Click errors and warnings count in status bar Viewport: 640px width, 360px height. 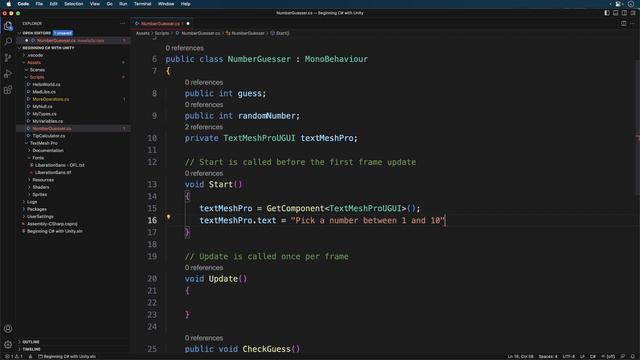(x=14, y=356)
